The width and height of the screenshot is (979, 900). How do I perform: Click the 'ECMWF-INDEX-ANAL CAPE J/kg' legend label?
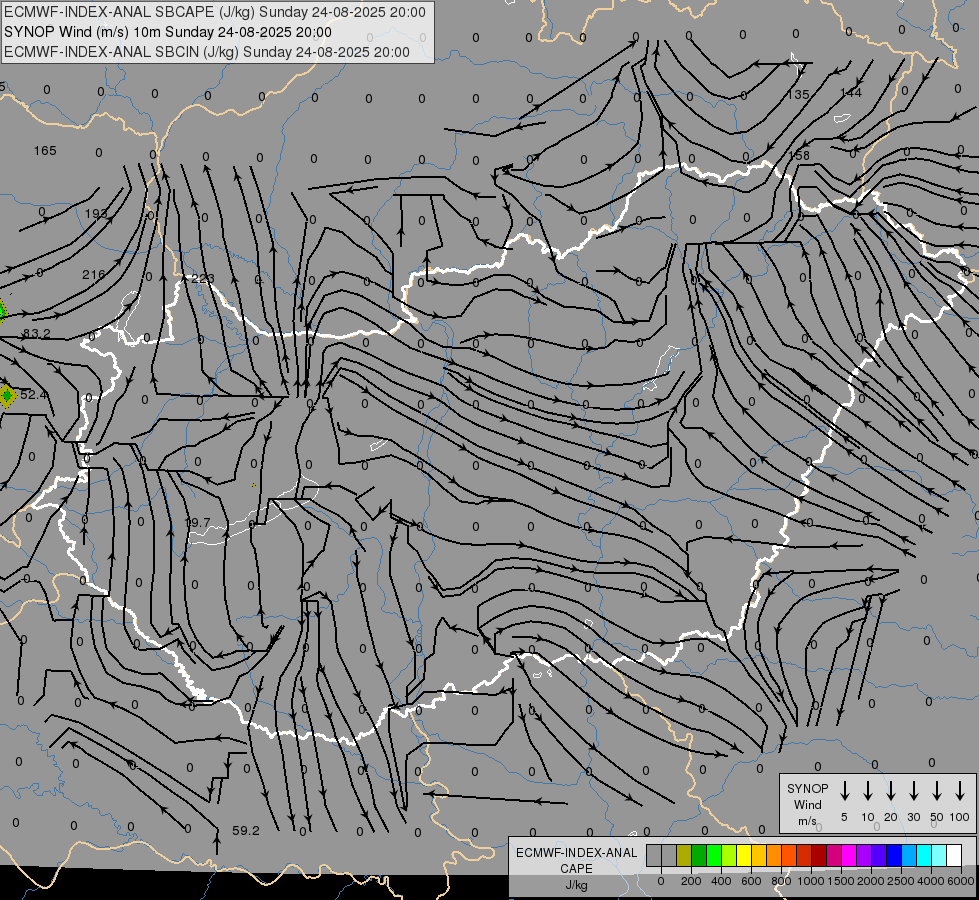[576, 869]
